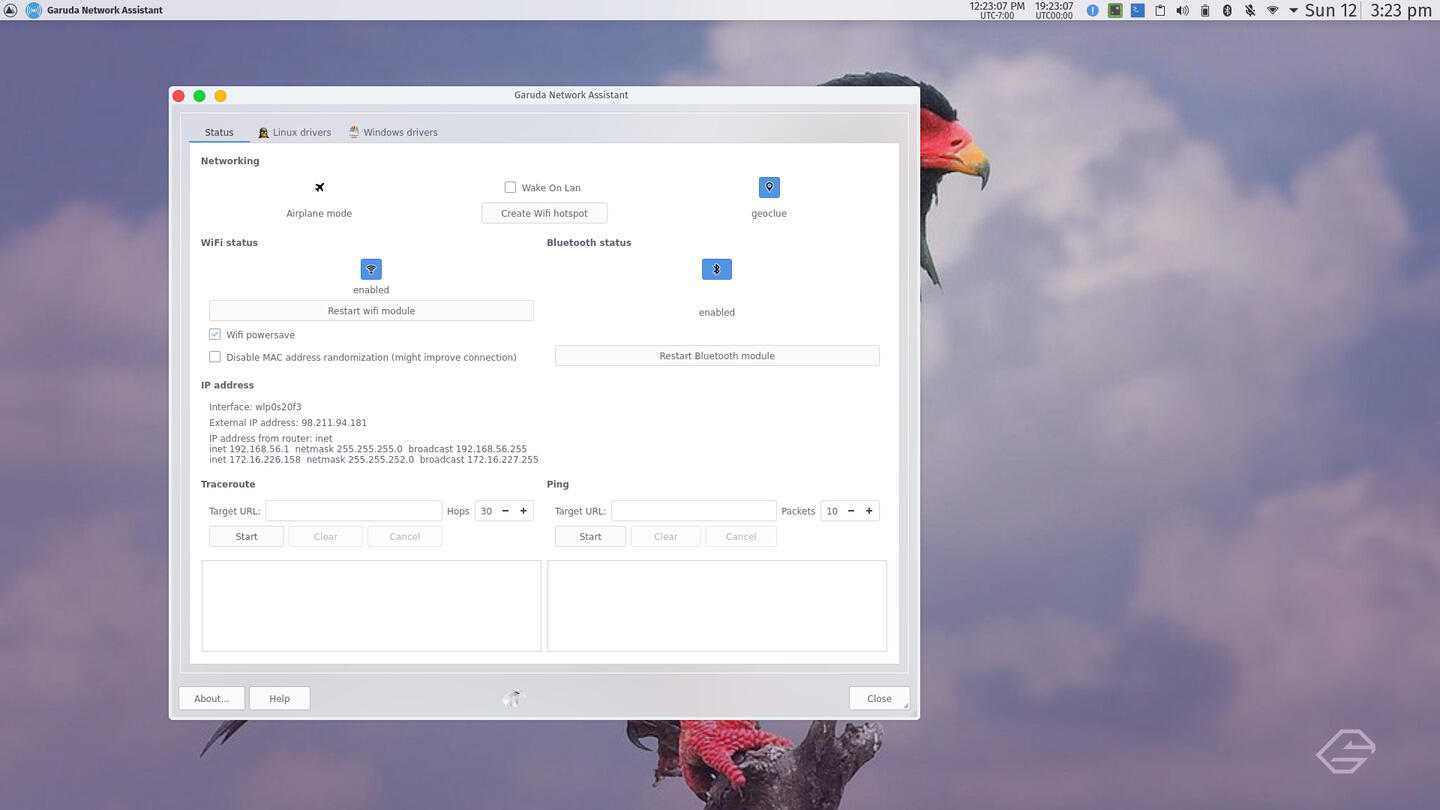Screen dimensions: 1440x810
Task: Click the Packets value field showing 10
Action: (x=831, y=511)
